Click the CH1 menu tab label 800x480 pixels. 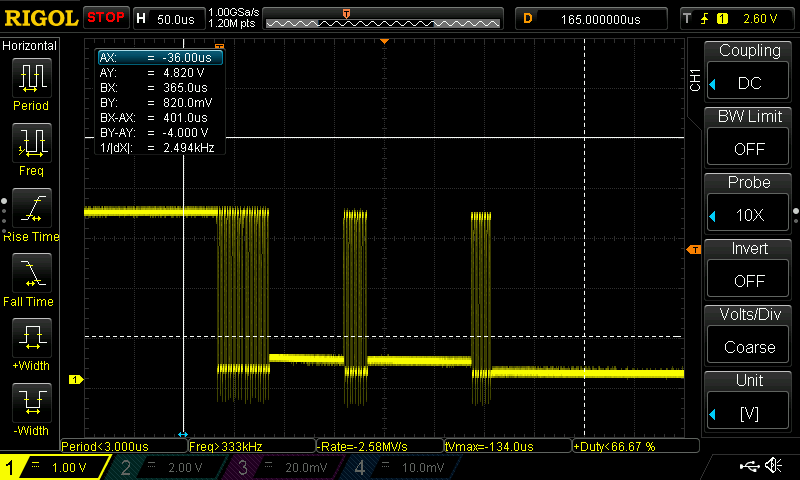[695, 80]
